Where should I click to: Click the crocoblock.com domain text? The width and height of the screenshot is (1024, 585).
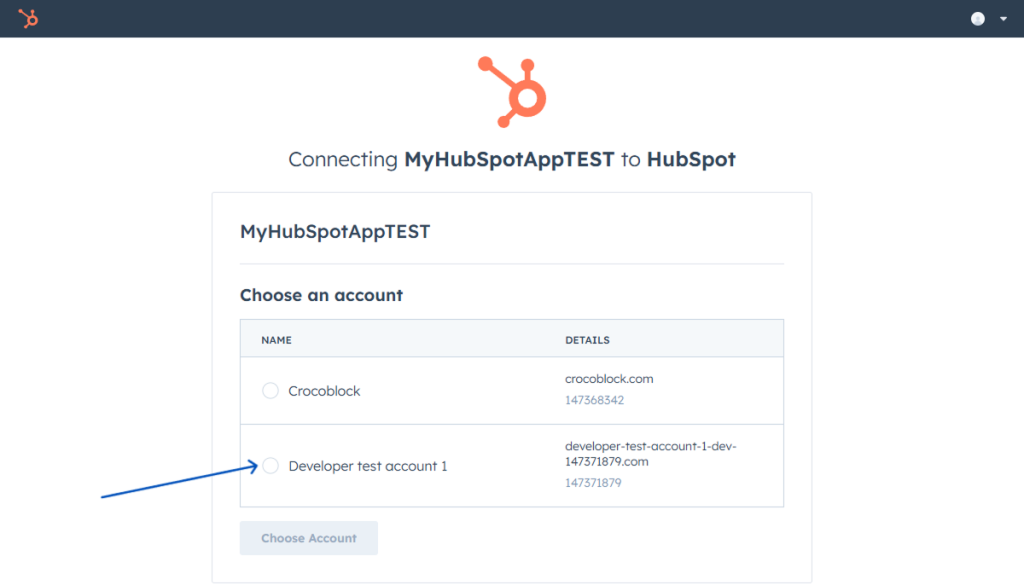609,378
